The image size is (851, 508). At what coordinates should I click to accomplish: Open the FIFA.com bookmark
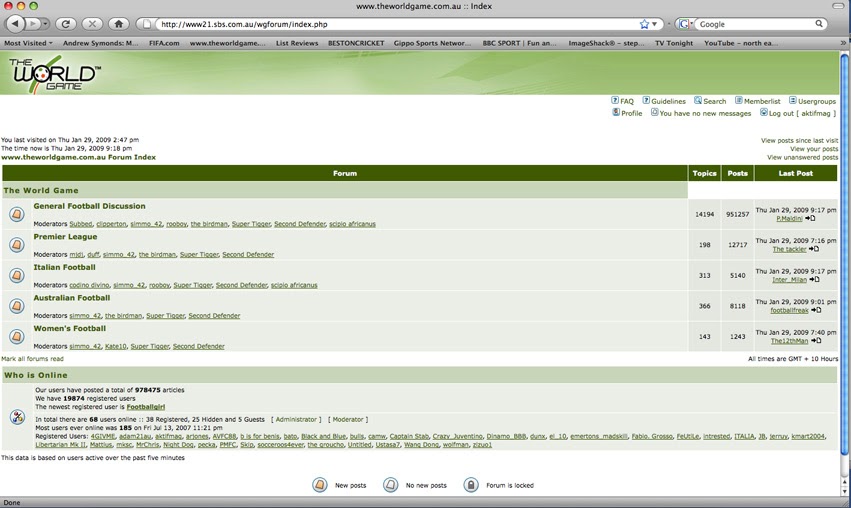click(164, 43)
